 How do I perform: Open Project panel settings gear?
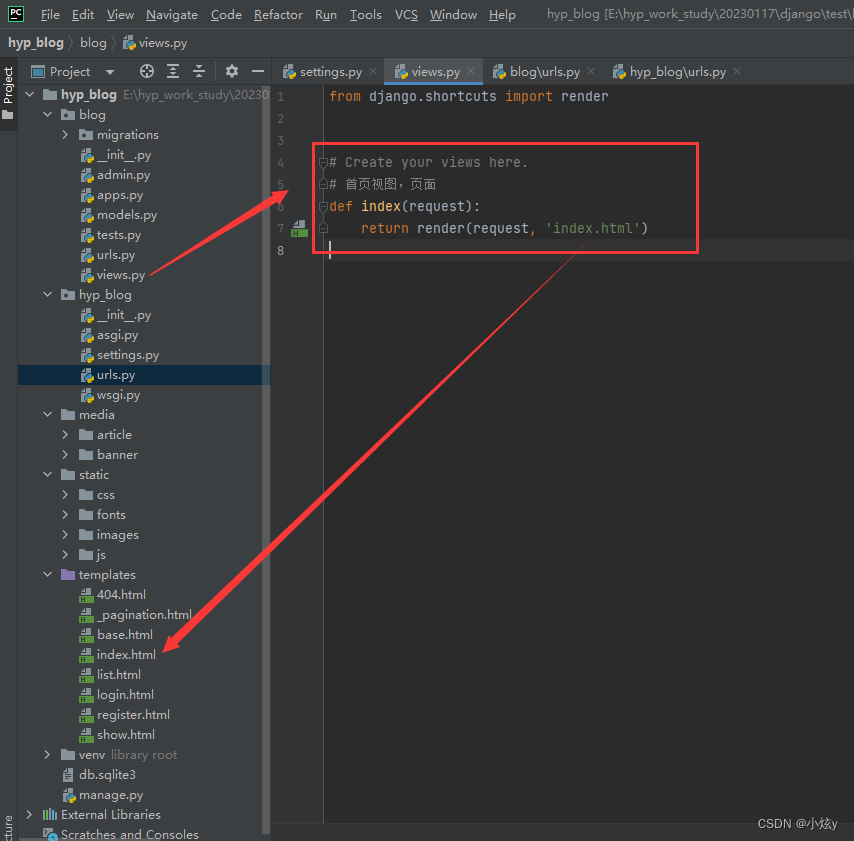(231, 71)
